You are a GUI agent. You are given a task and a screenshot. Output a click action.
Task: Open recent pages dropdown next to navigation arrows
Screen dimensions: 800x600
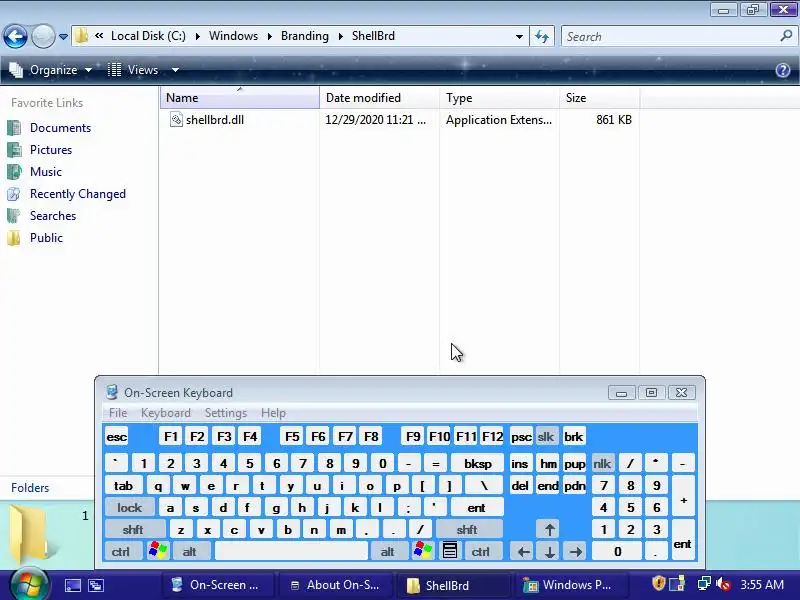click(x=63, y=37)
